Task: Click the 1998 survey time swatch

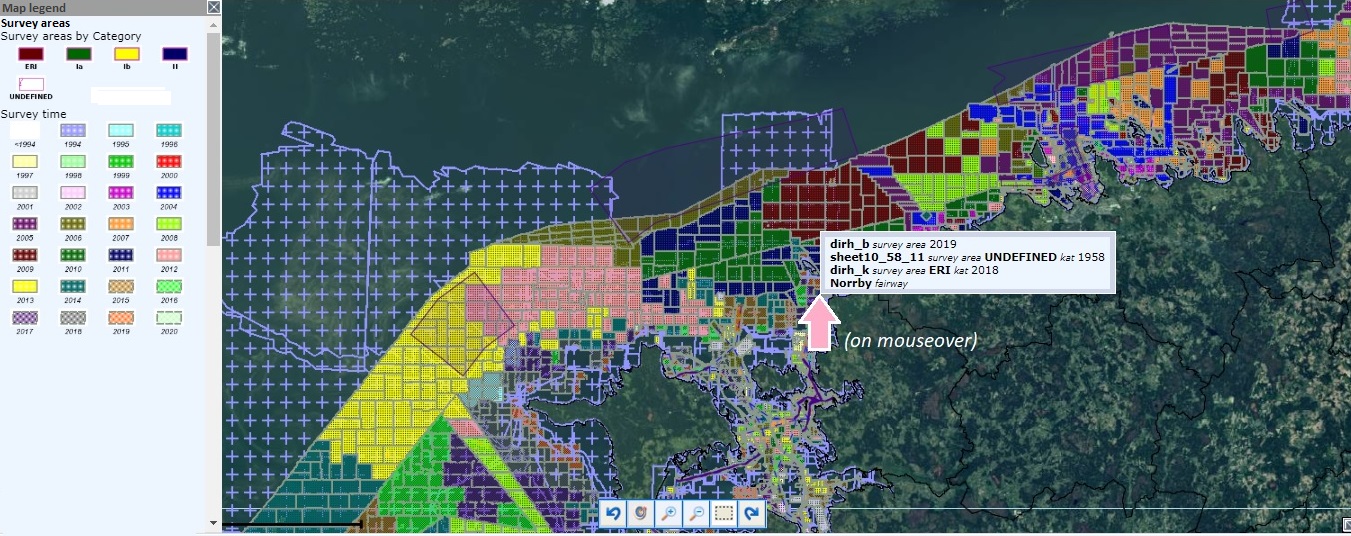Action: pyautogui.click(x=73, y=161)
